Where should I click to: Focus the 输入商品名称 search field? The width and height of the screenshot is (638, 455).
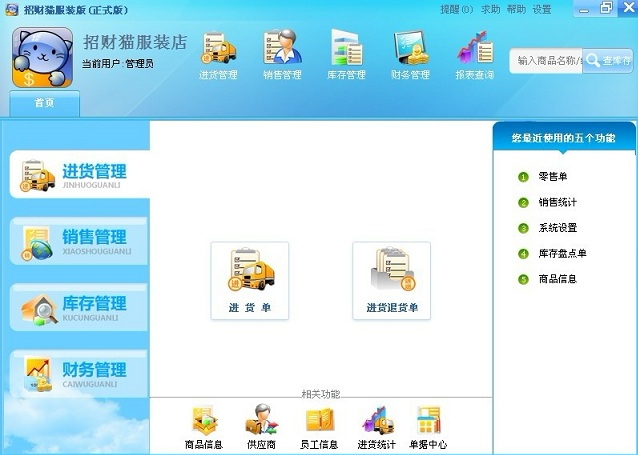(546, 61)
